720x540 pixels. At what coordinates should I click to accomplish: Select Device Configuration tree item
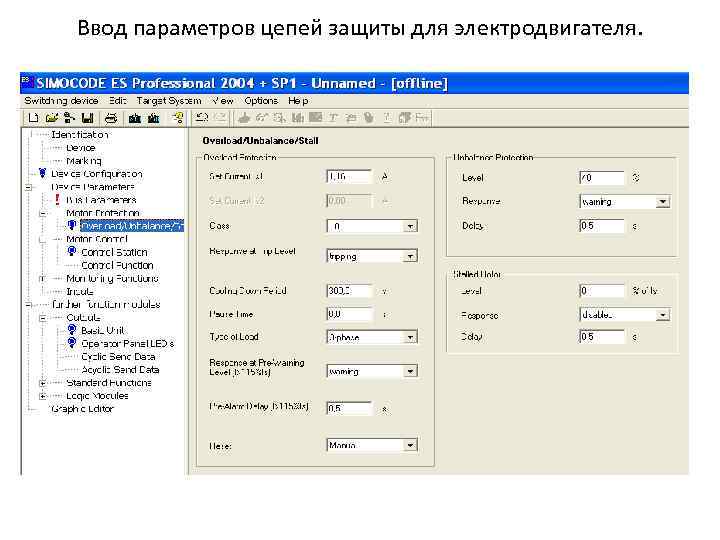click(x=97, y=174)
